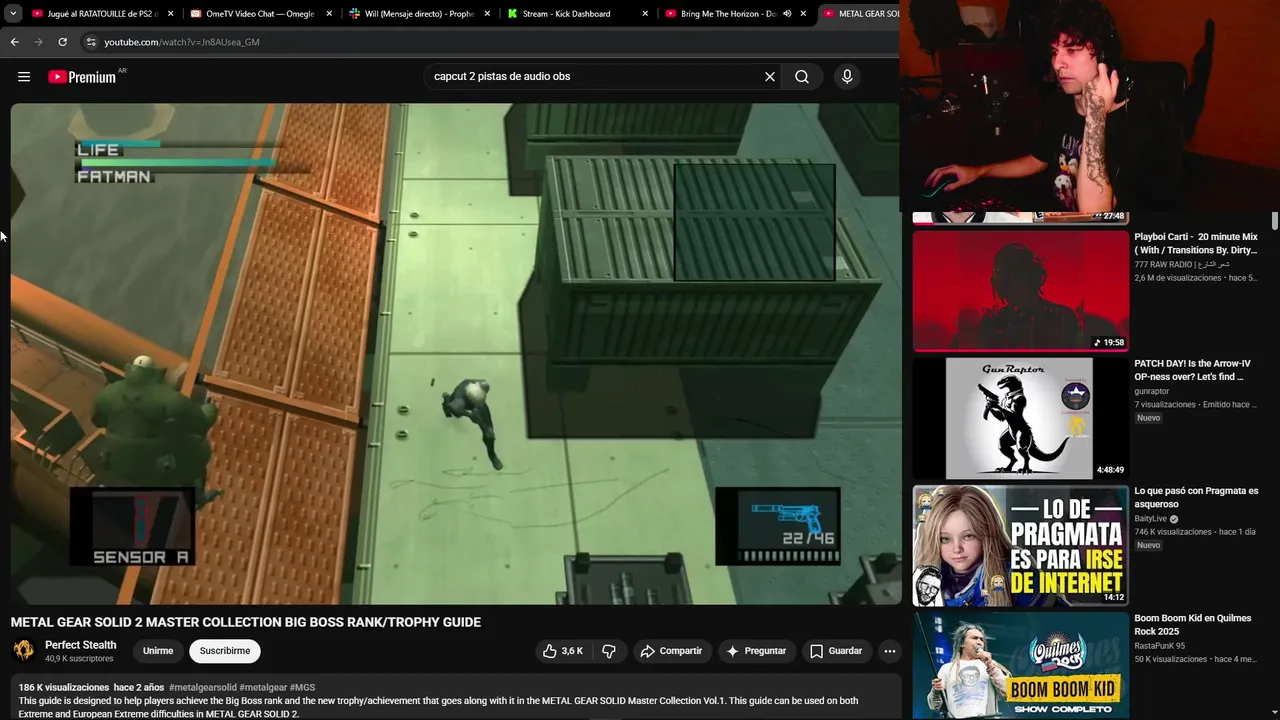Close the Bring Me The Horizon tab

[803, 14]
